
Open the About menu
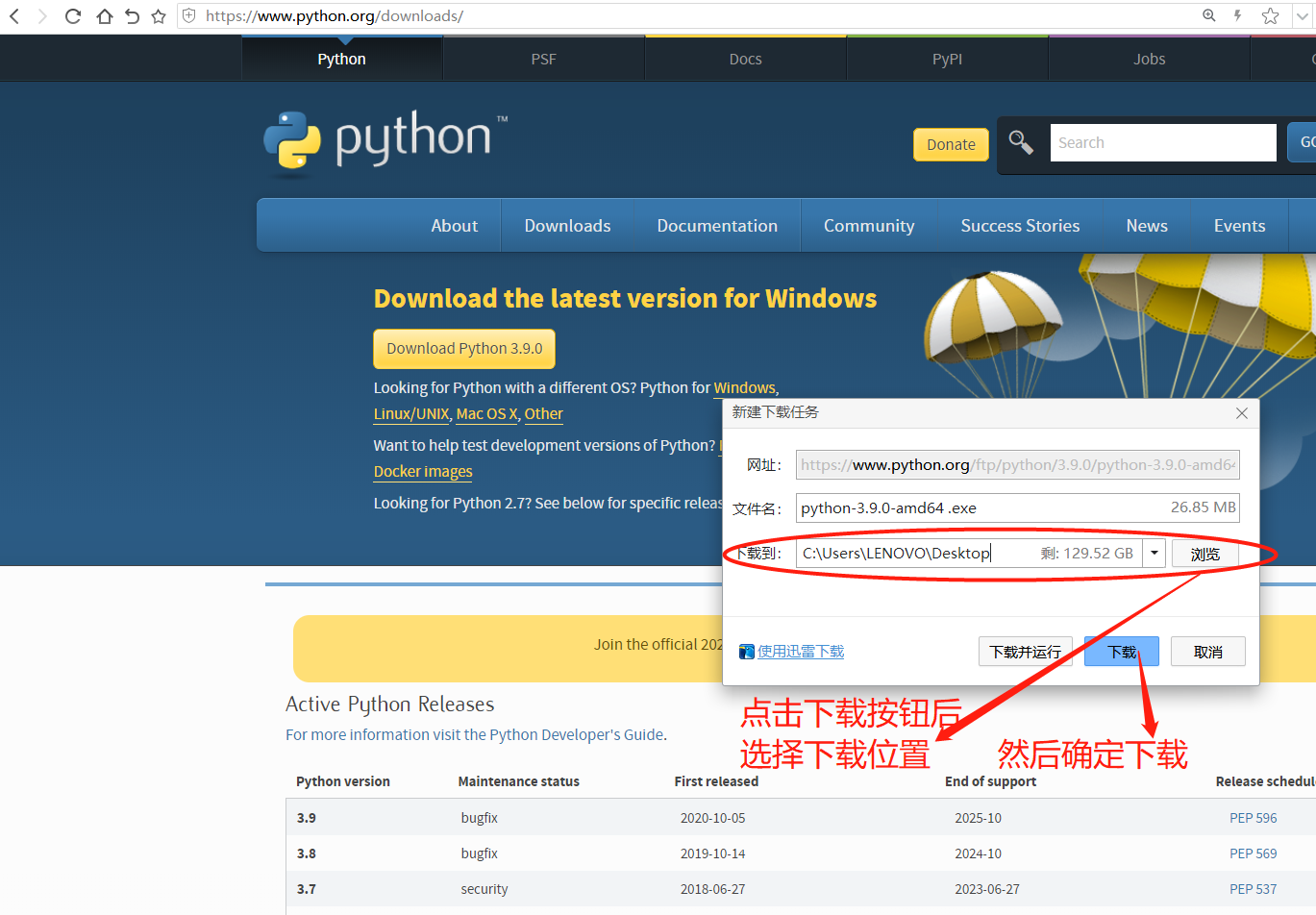455,226
